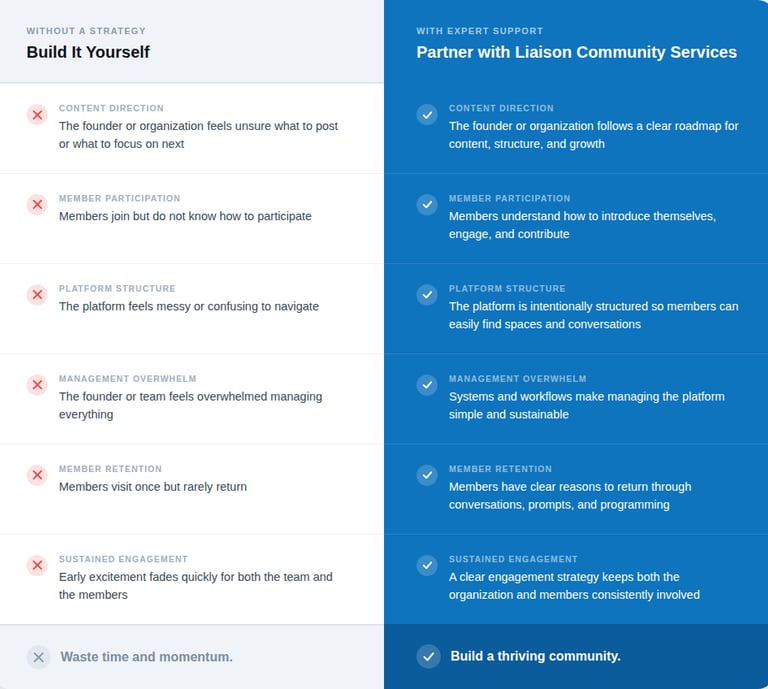Click the checkmark icon beside blue Platform Structure

(427, 295)
